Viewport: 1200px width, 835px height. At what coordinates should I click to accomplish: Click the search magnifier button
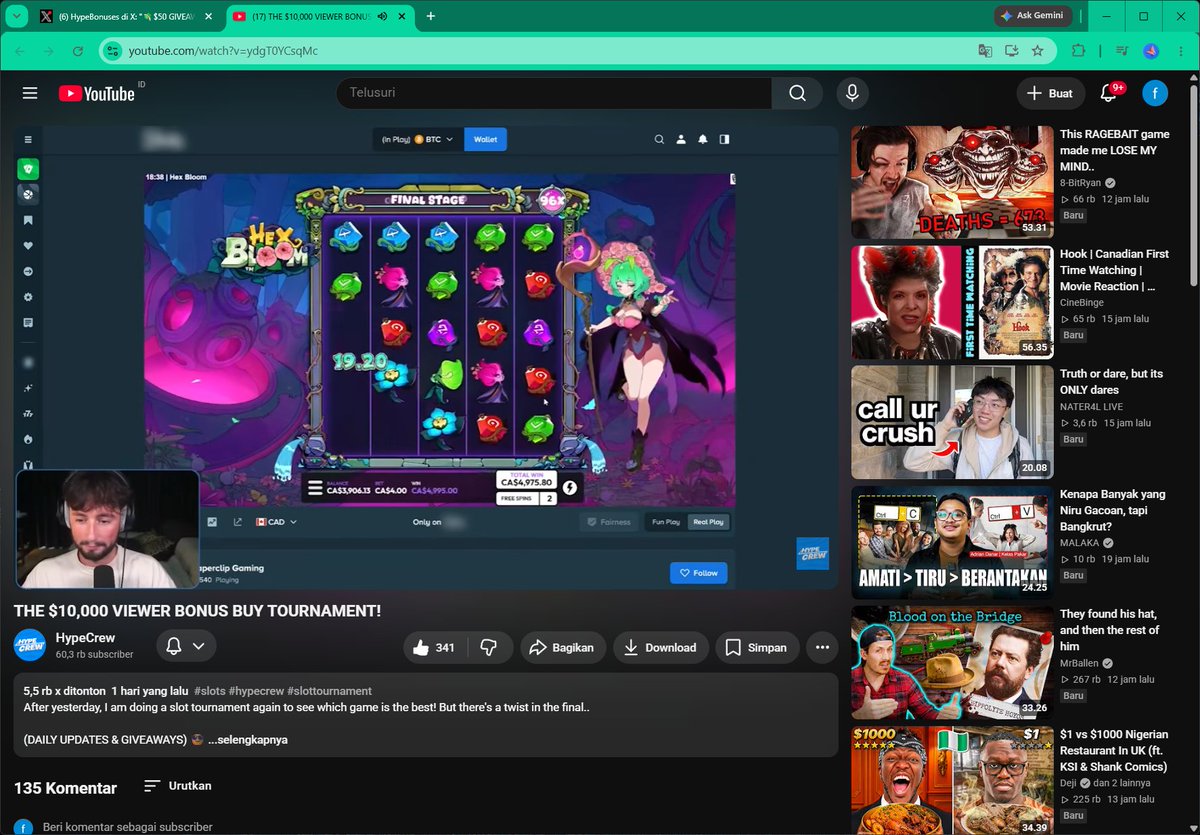pyautogui.click(x=797, y=93)
